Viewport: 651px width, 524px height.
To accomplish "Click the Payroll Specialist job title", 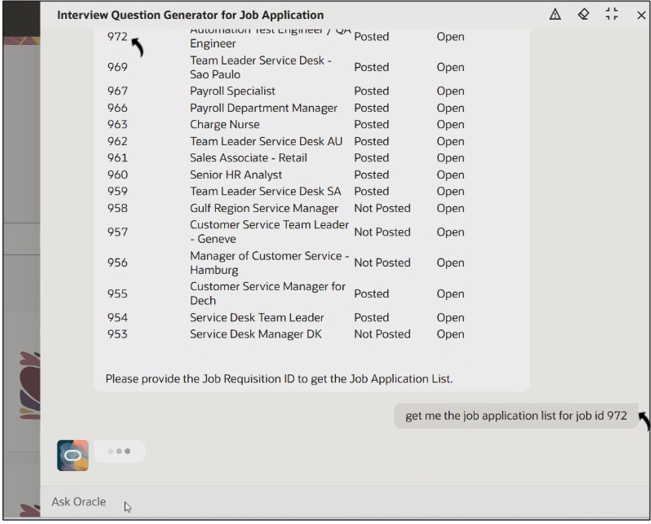I will coord(232,91).
